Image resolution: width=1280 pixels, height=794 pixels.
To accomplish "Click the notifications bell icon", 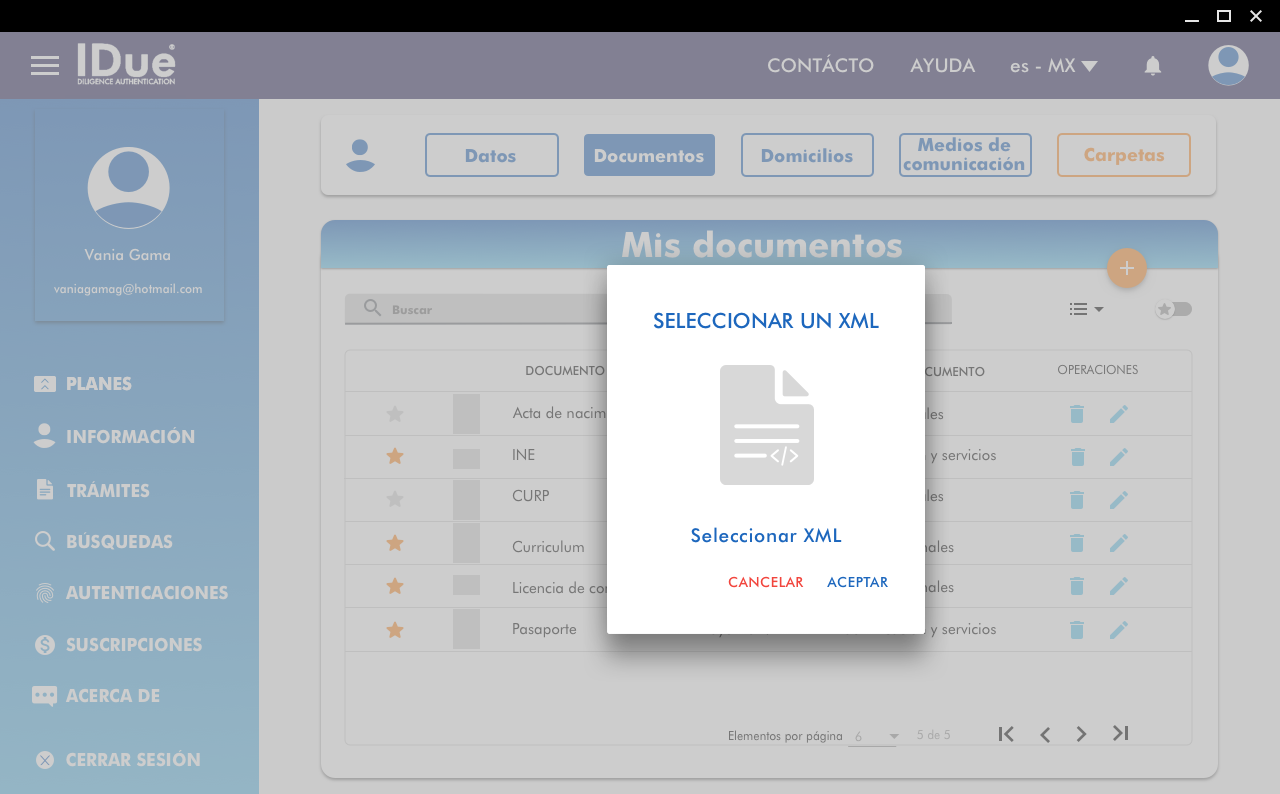I will click(1152, 66).
